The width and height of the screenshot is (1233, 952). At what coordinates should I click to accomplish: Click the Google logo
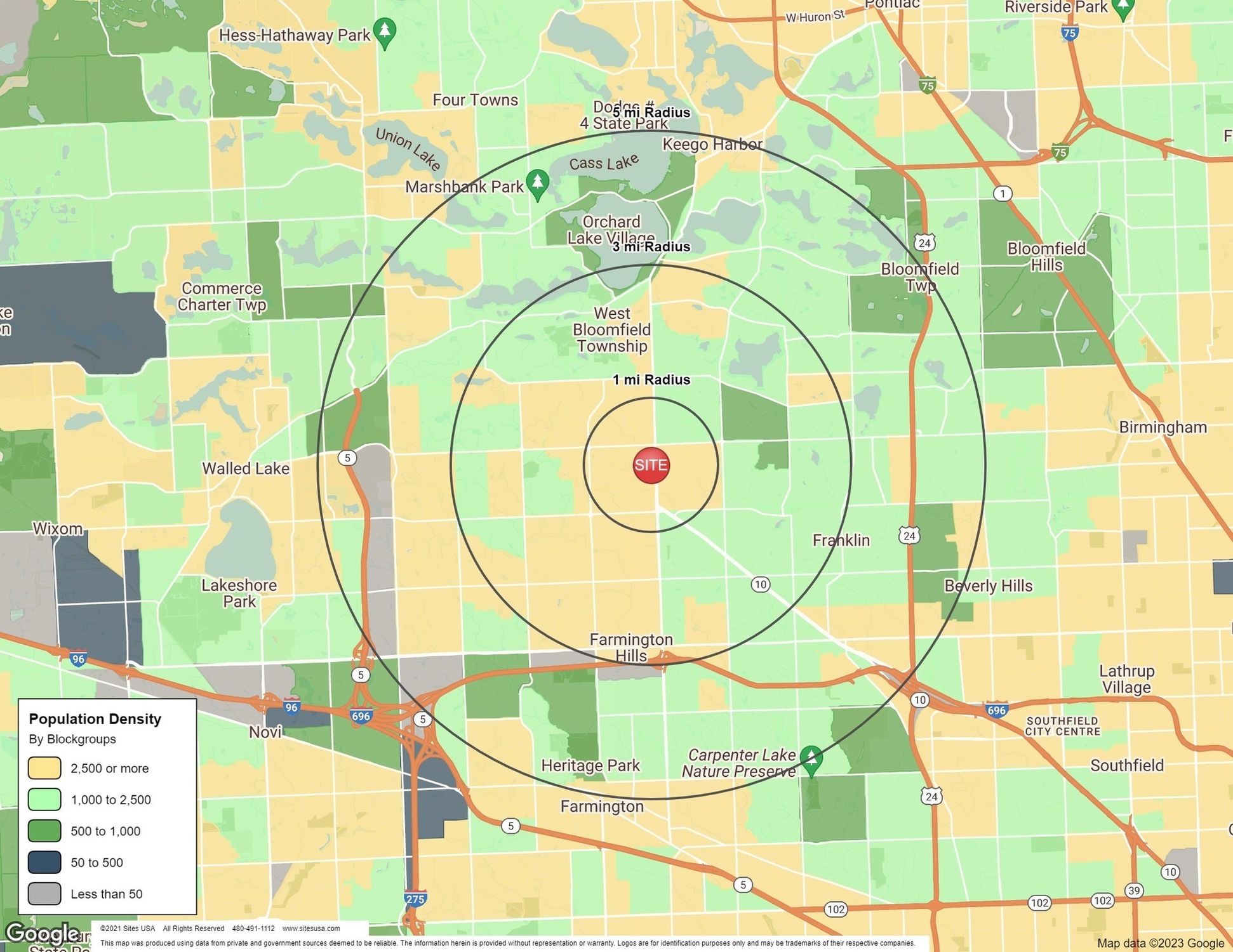point(42,934)
